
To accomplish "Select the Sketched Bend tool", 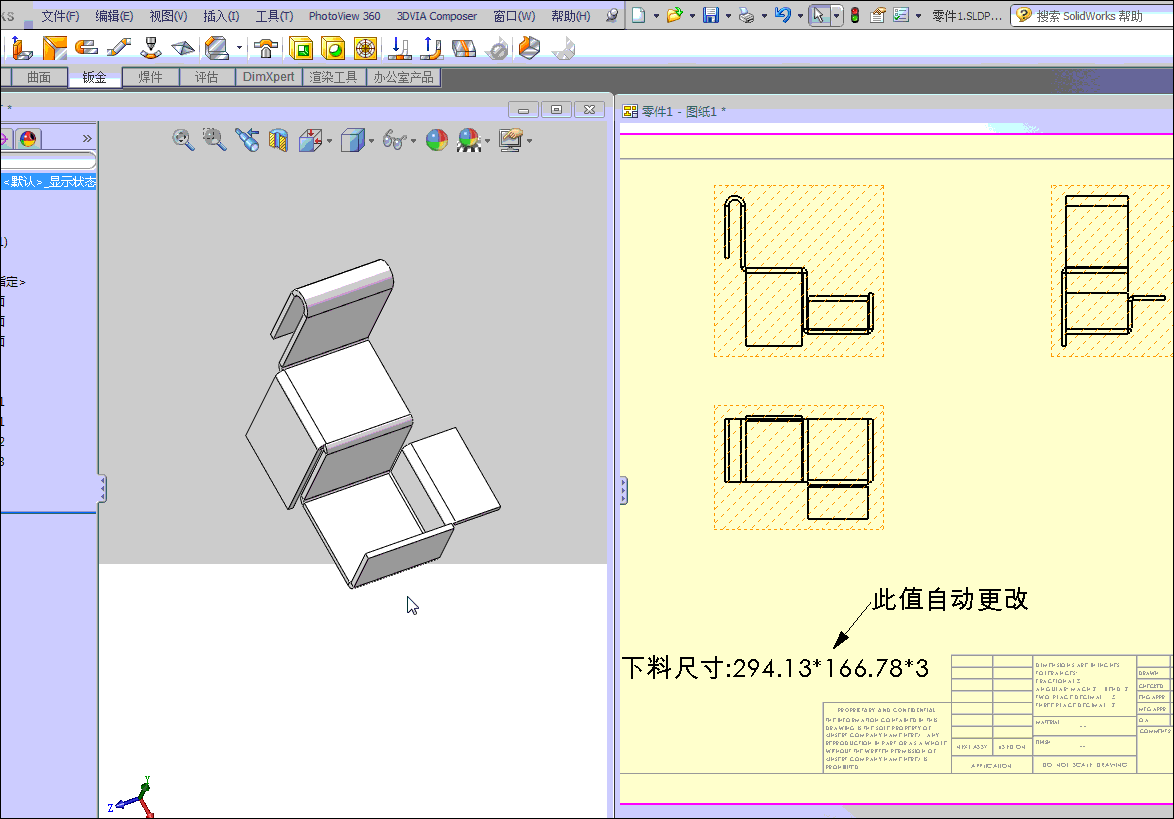I will (x=151, y=49).
